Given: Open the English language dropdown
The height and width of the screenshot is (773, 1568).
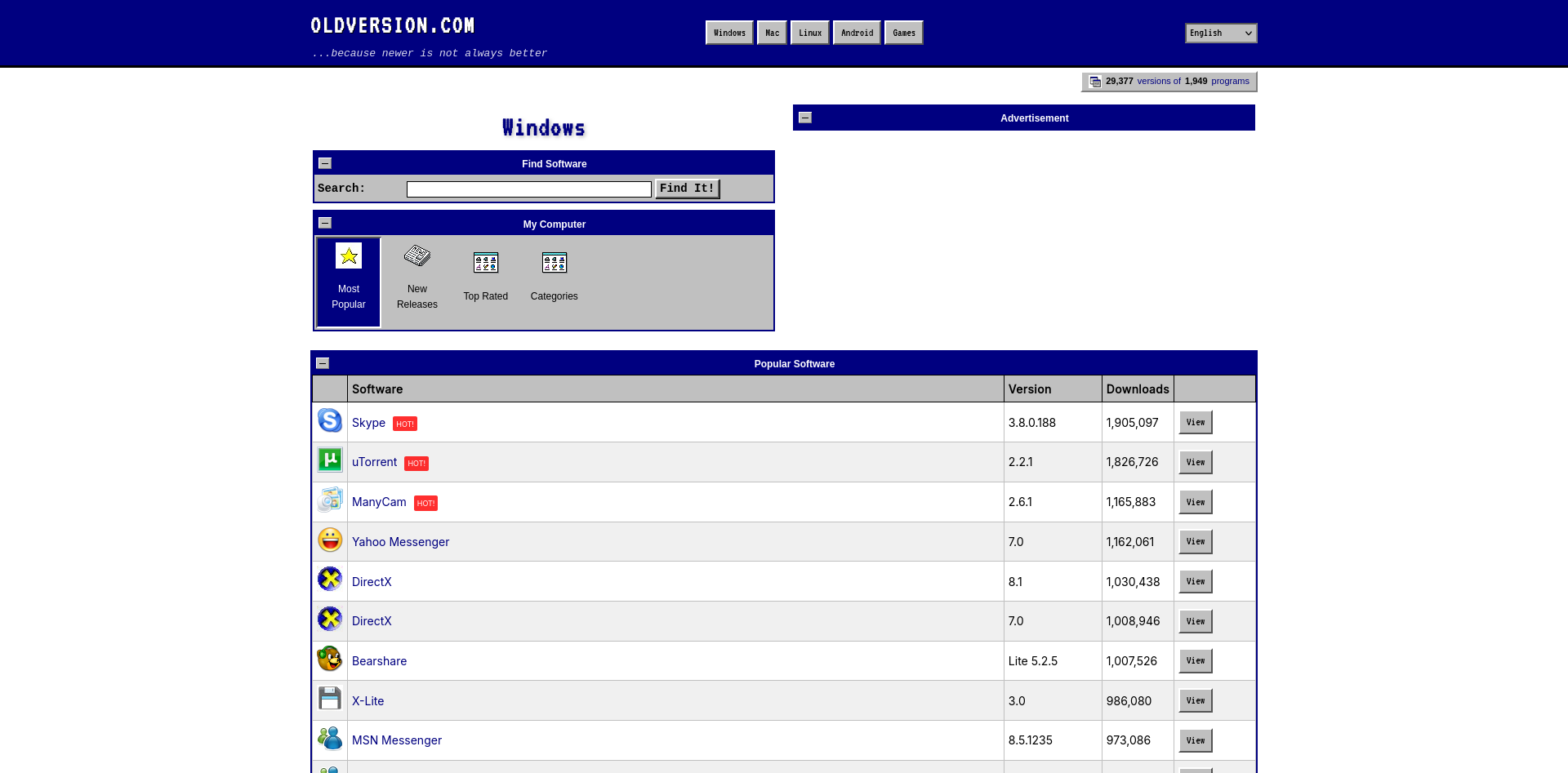Looking at the screenshot, I should (x=1221, y=33).
